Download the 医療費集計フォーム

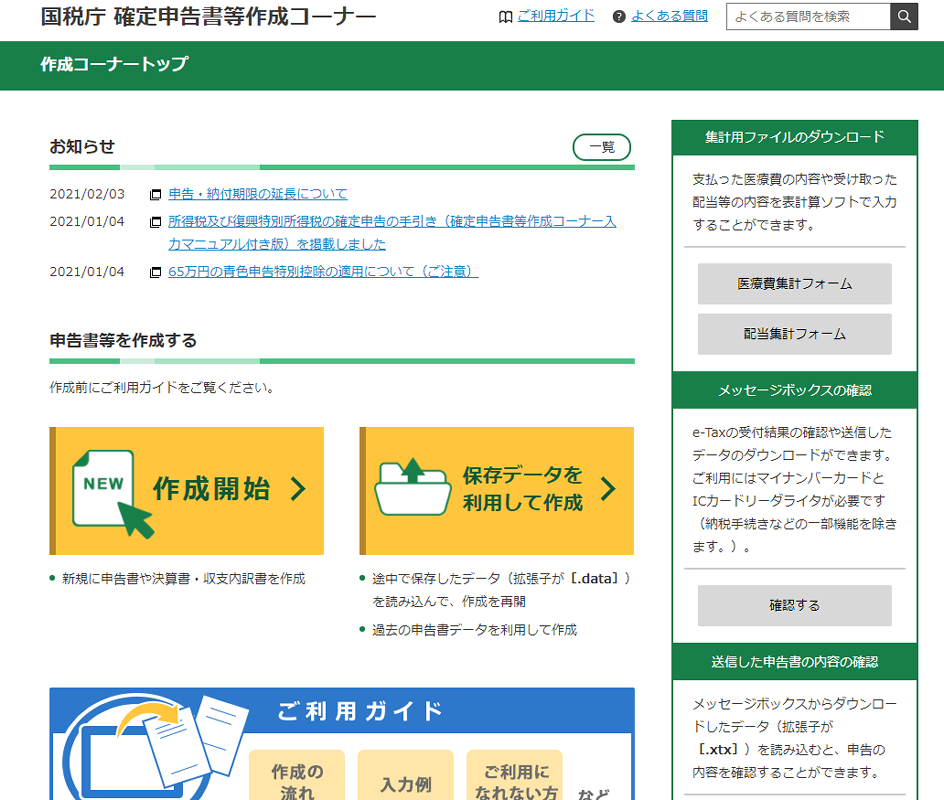coord(794,284)
